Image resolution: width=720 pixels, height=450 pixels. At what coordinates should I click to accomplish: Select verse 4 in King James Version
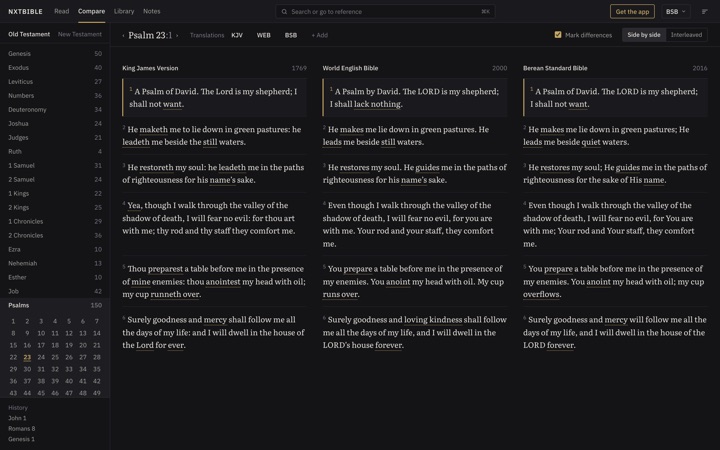pyautogui.click(x=214, y=218)
